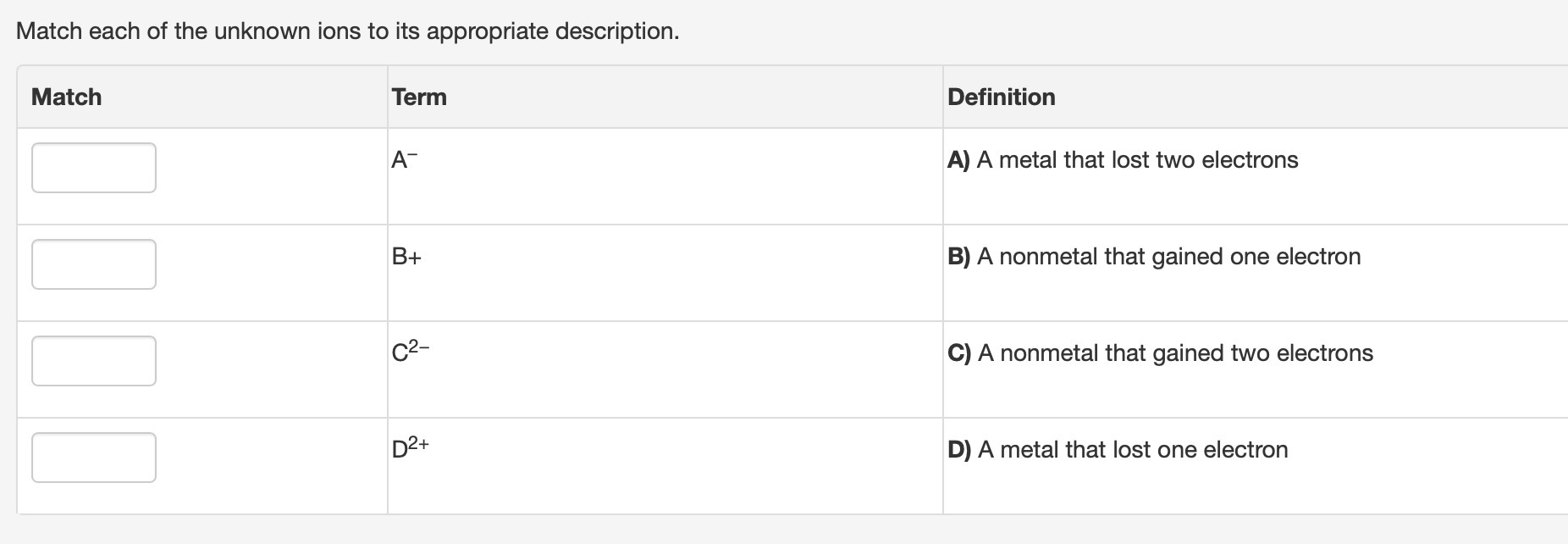Select "A nonmetal that gained two electrons" text

pos(1175,353)
